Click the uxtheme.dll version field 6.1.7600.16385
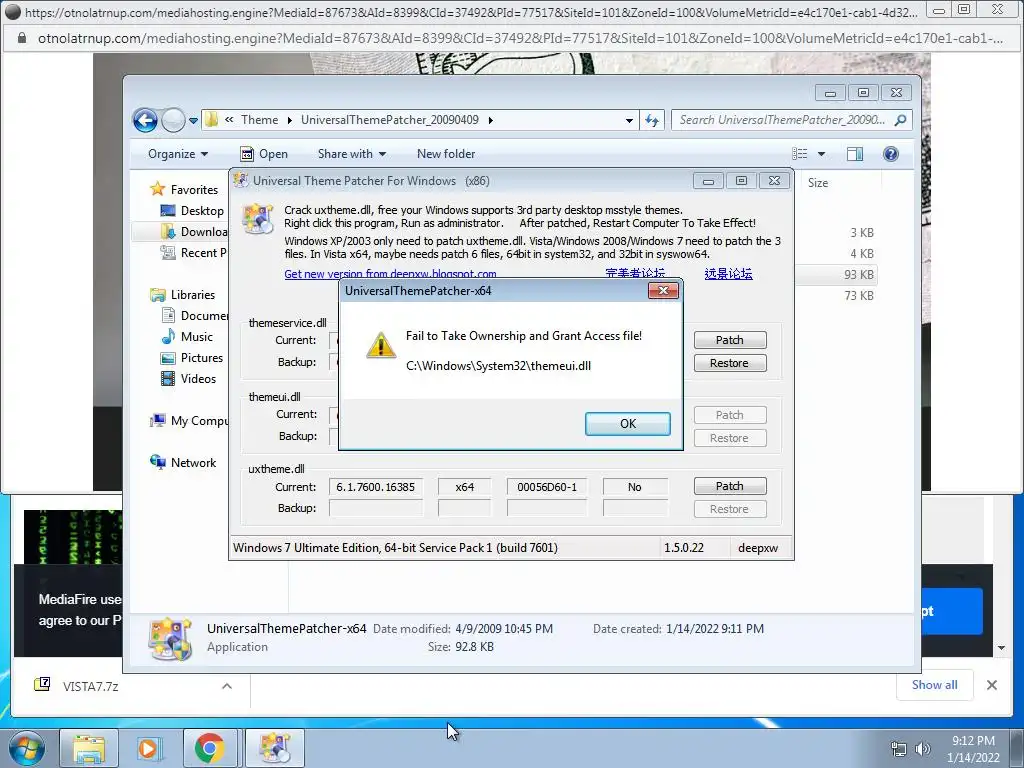This screenshot has width=1024, height=768. pyautogui.click(x=376, y=487)
